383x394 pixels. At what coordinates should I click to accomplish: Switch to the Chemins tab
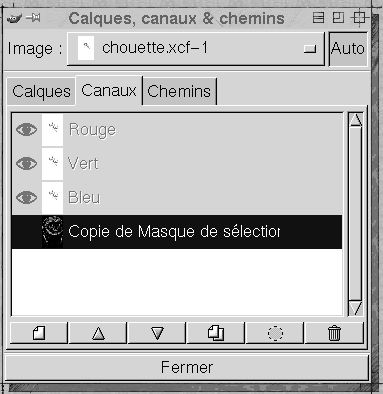179,91
